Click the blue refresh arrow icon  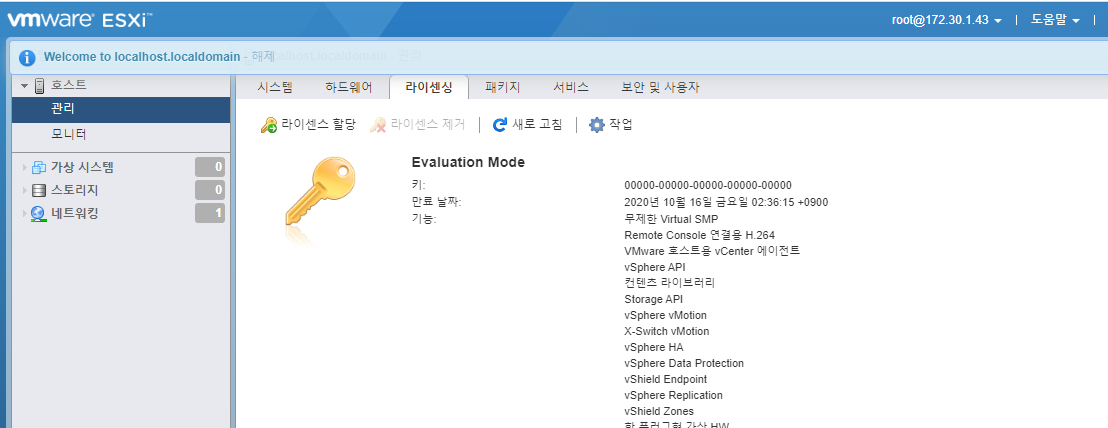point(500,125)
